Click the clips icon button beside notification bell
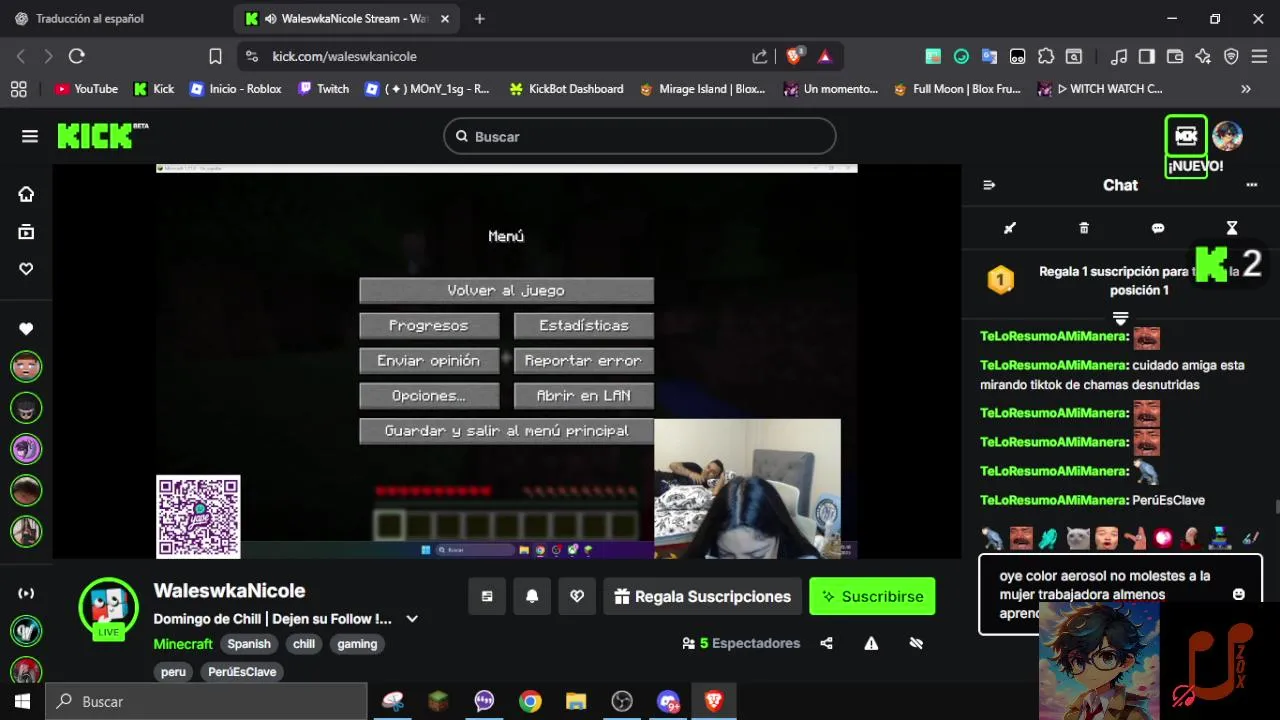 [487, 596]
